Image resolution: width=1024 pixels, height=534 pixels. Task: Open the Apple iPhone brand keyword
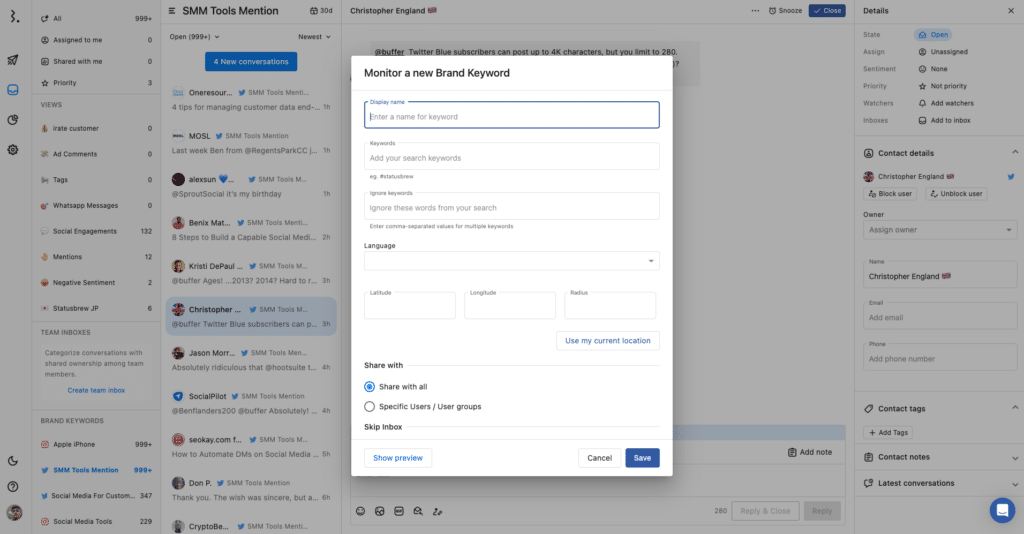click(96, 445)
